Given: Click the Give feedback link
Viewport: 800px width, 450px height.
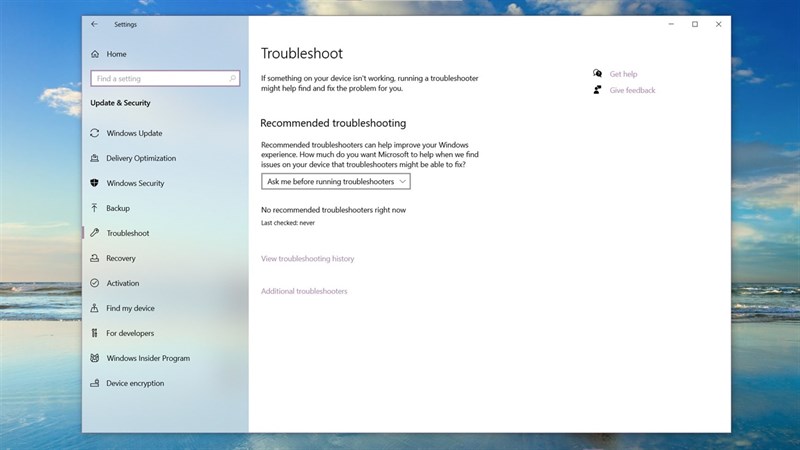Looking at the screenshot, I should [632, 90].
